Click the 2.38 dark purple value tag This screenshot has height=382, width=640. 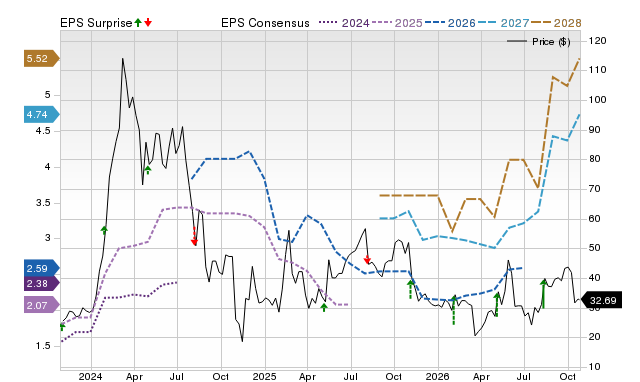pyautogui.click(x=42, y=283)
